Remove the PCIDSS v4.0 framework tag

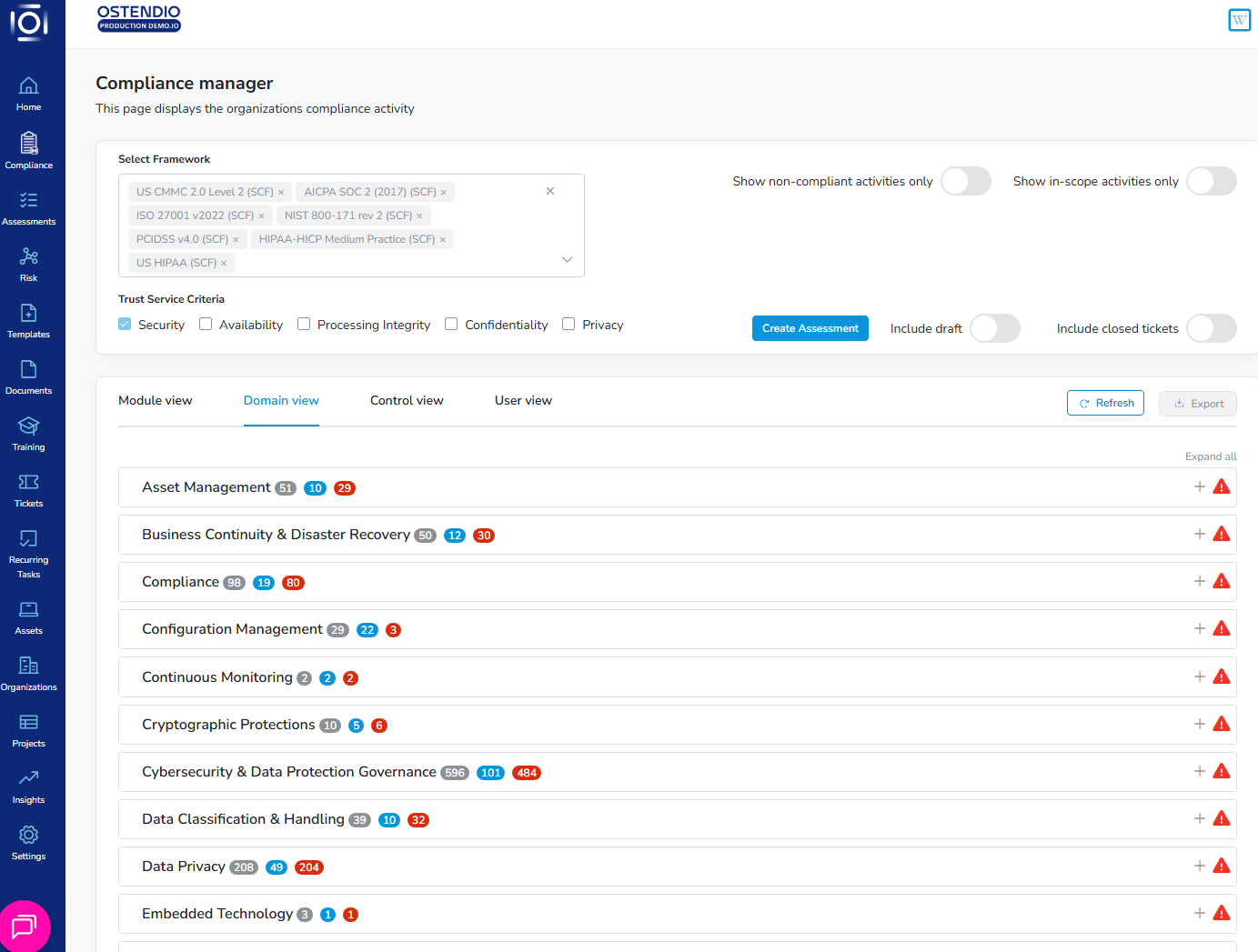(236, 240)
